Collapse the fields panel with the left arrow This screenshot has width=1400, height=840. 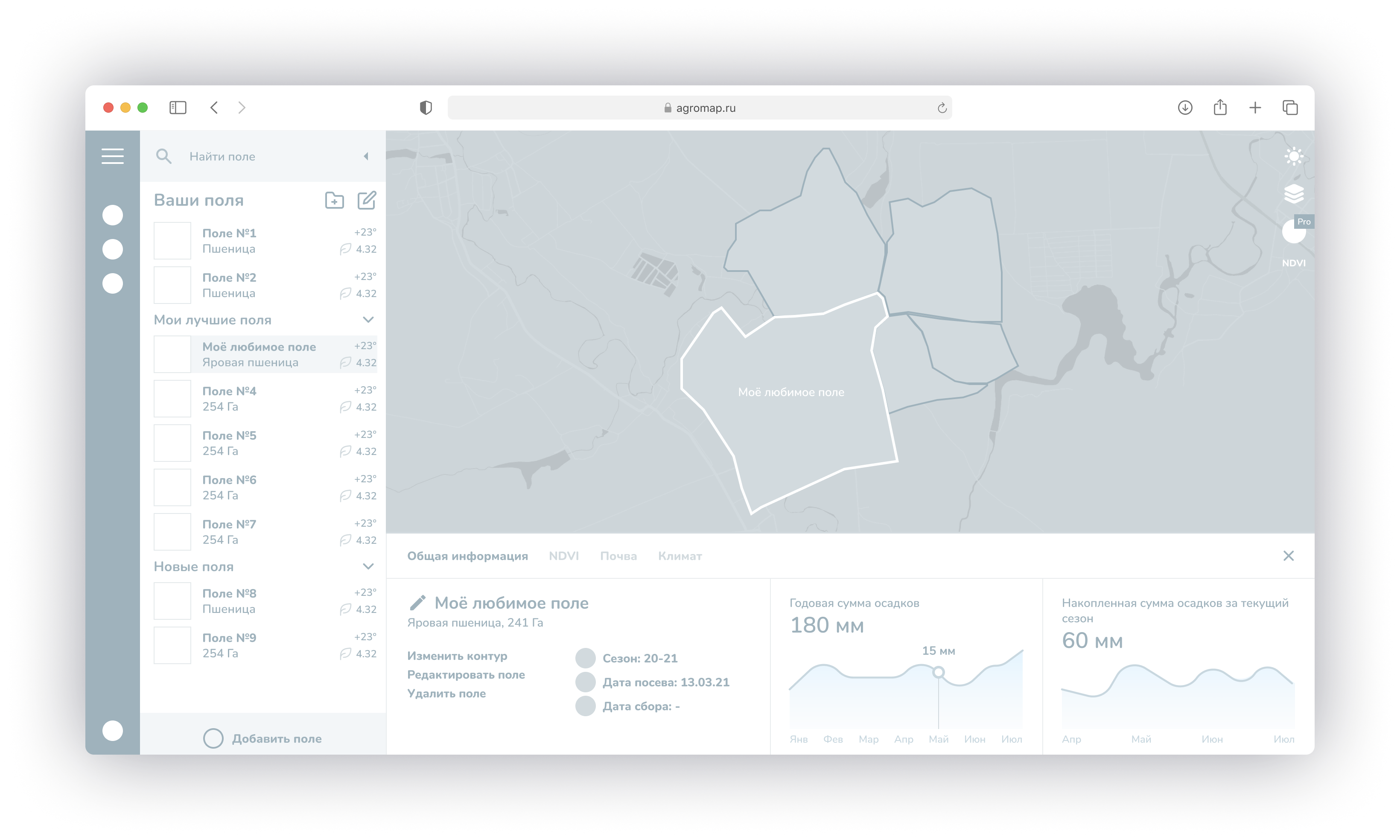[x=366, y=156]
